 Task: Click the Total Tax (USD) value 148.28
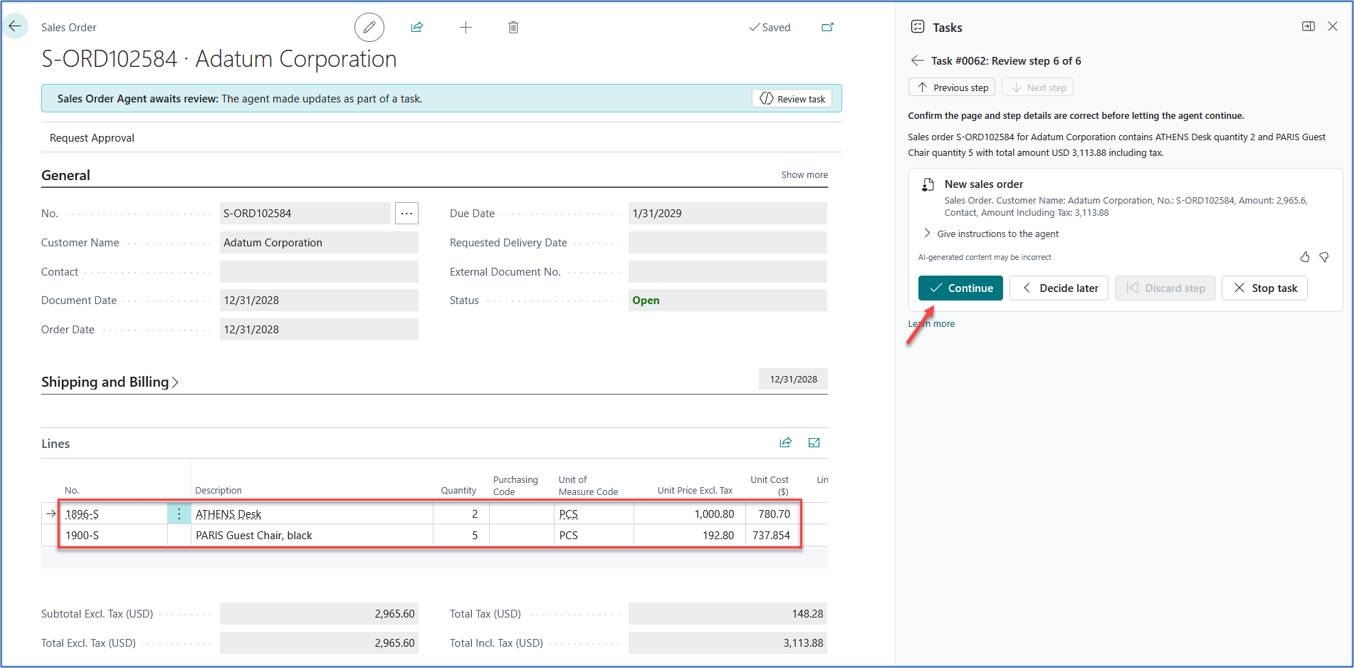[x=728, y=614]
